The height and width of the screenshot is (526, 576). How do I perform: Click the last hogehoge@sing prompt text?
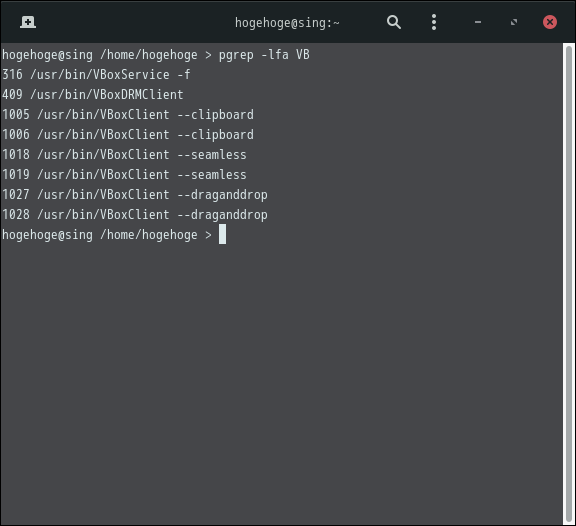[107, 235]
